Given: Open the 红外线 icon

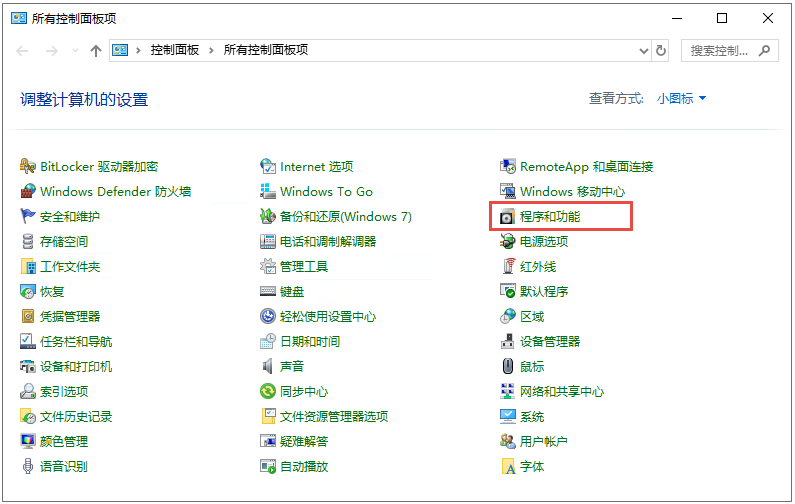Looking at the screenshot, I should [x=508, y=266].
